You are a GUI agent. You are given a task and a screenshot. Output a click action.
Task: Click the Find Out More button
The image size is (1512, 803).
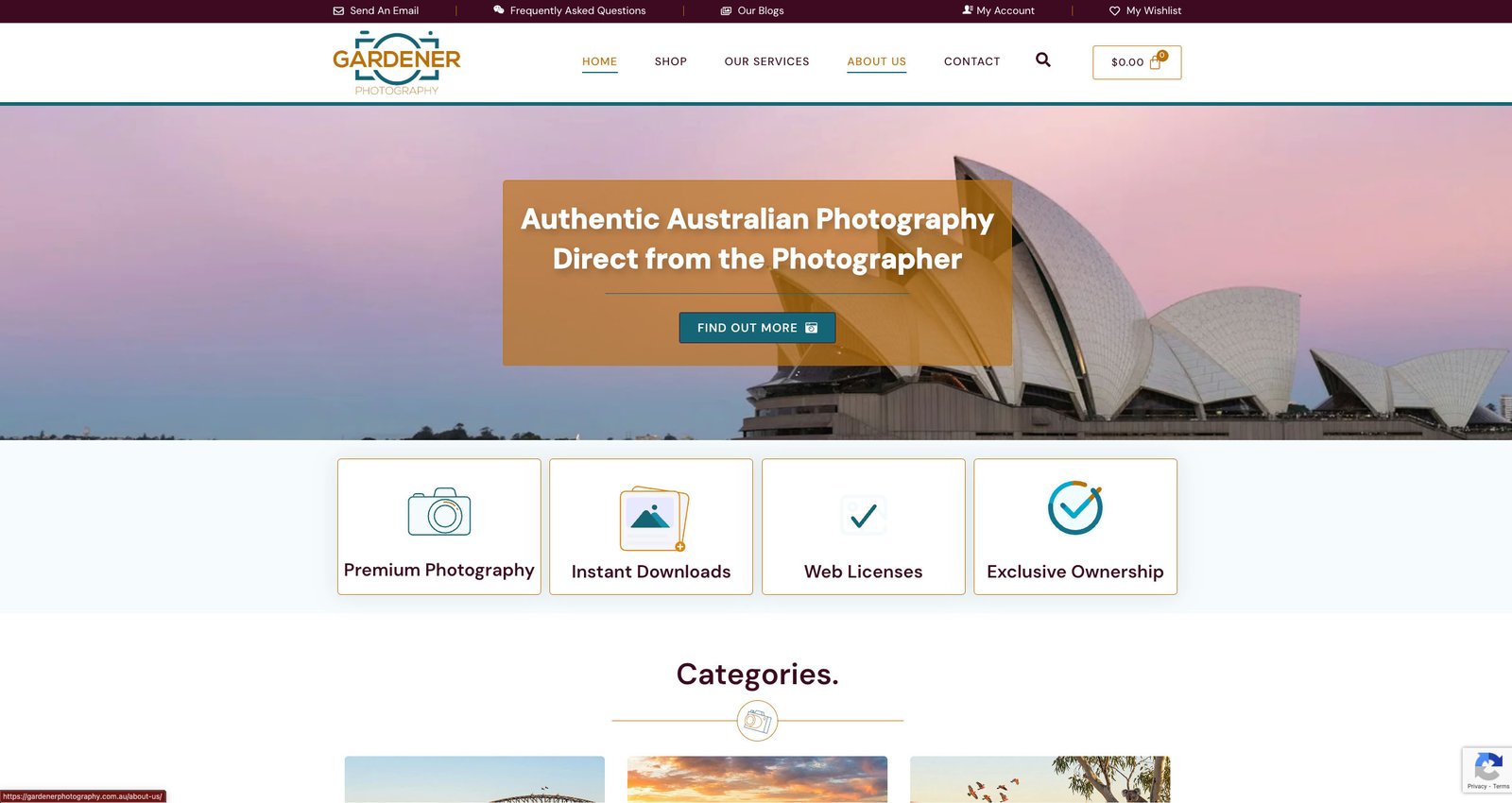(x=757, y=328)
